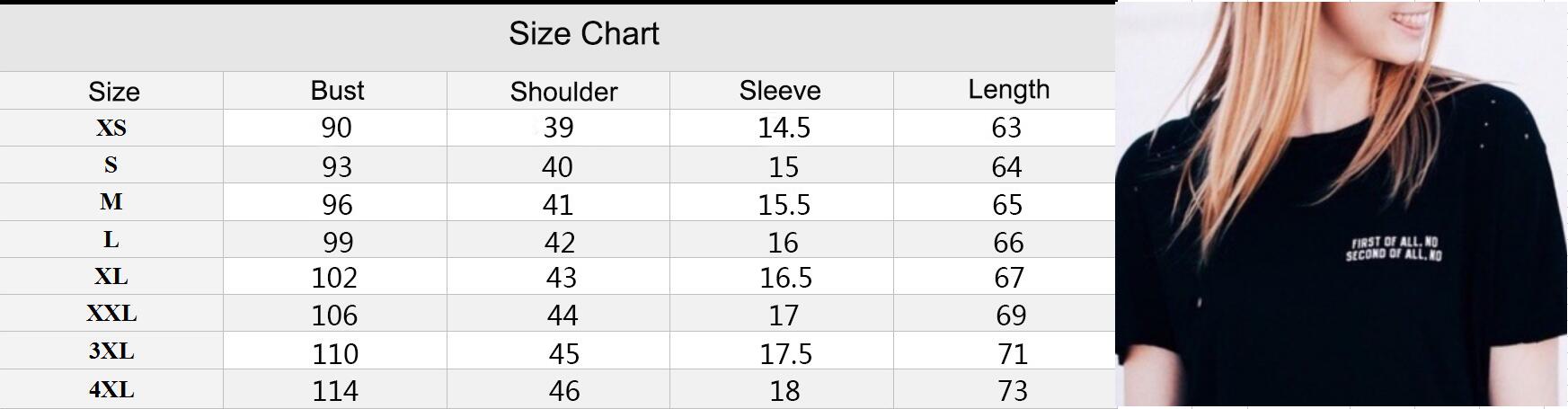Click the sleeve value 16.5 for XL
This screenshot has height=409, width=1568.
[785, 278]
